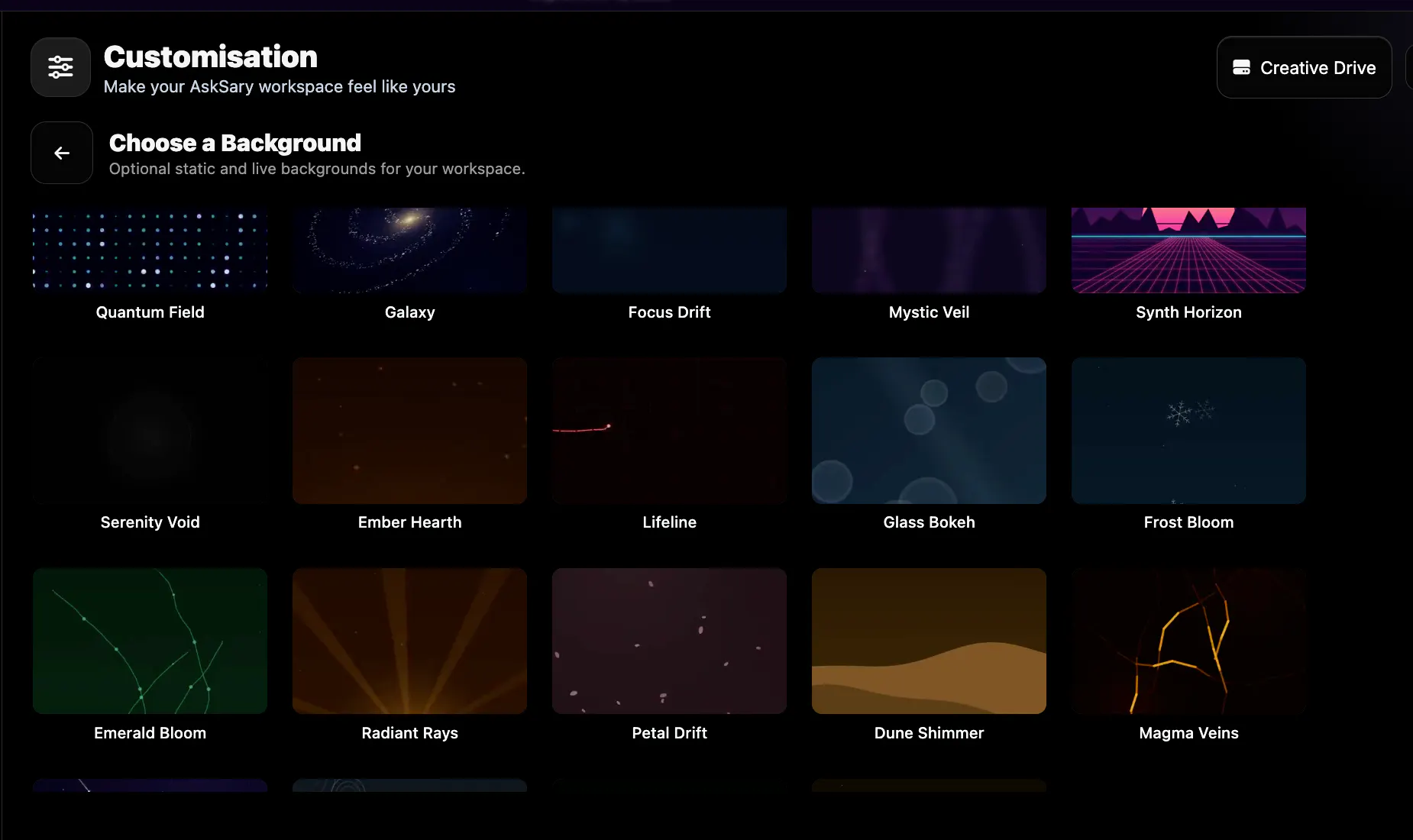Viewport: 1413px width, 840px height.
Task: Select the Synth Horizon background thumbnail
Action: point(1189,250)
